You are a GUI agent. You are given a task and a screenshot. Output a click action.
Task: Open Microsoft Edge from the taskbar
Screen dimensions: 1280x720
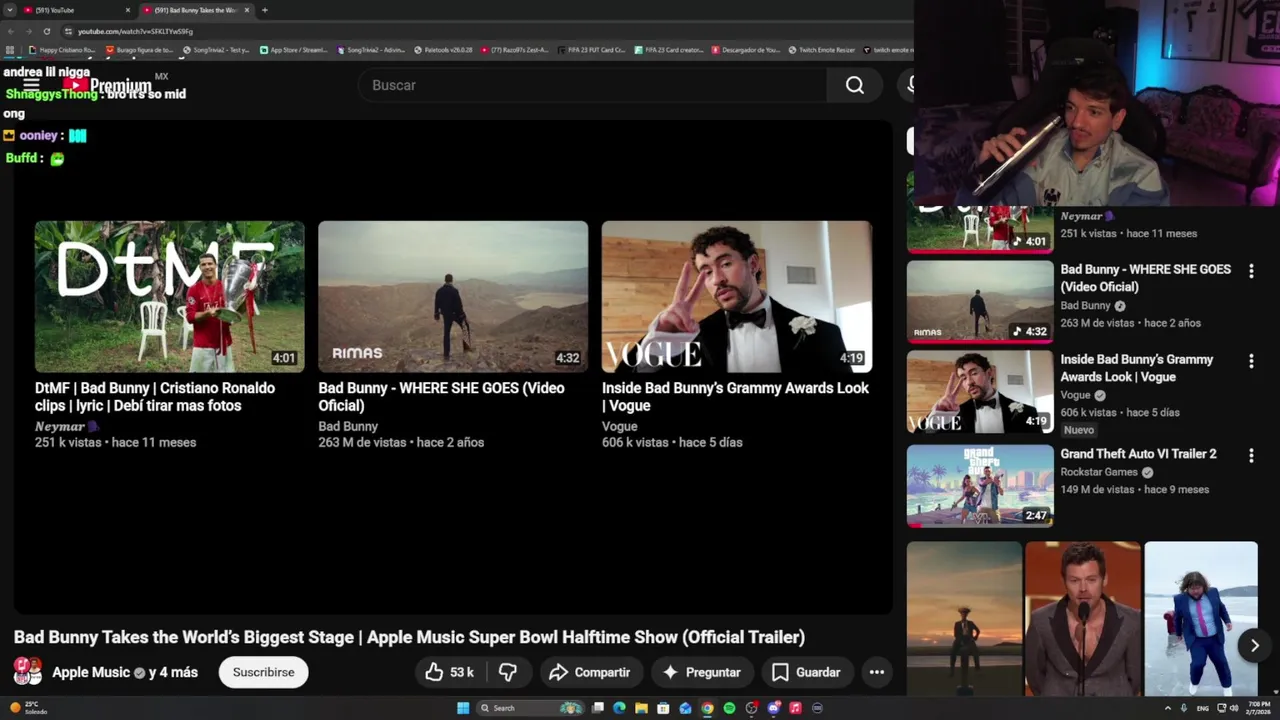click(619, 708)
